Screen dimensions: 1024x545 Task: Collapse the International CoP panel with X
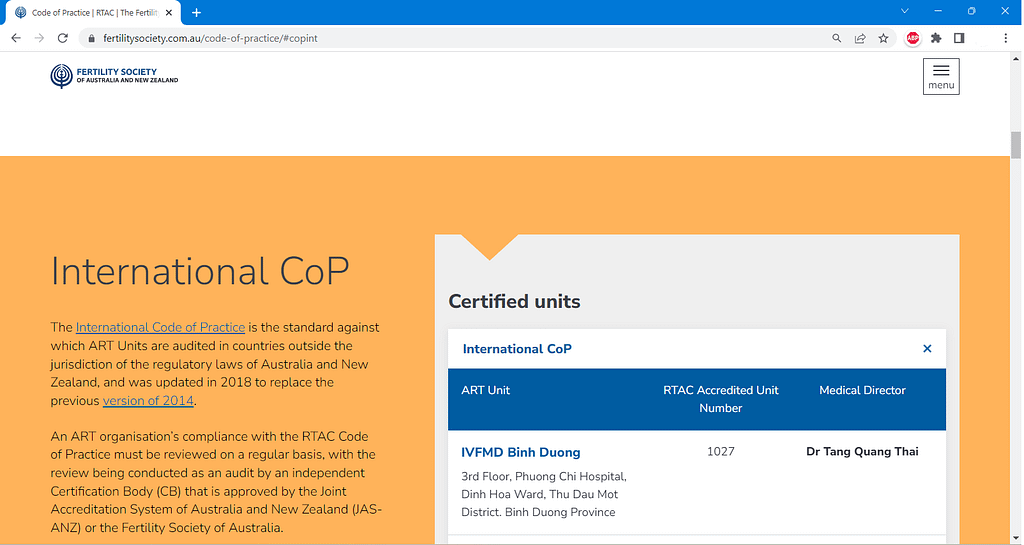point(927,349)
